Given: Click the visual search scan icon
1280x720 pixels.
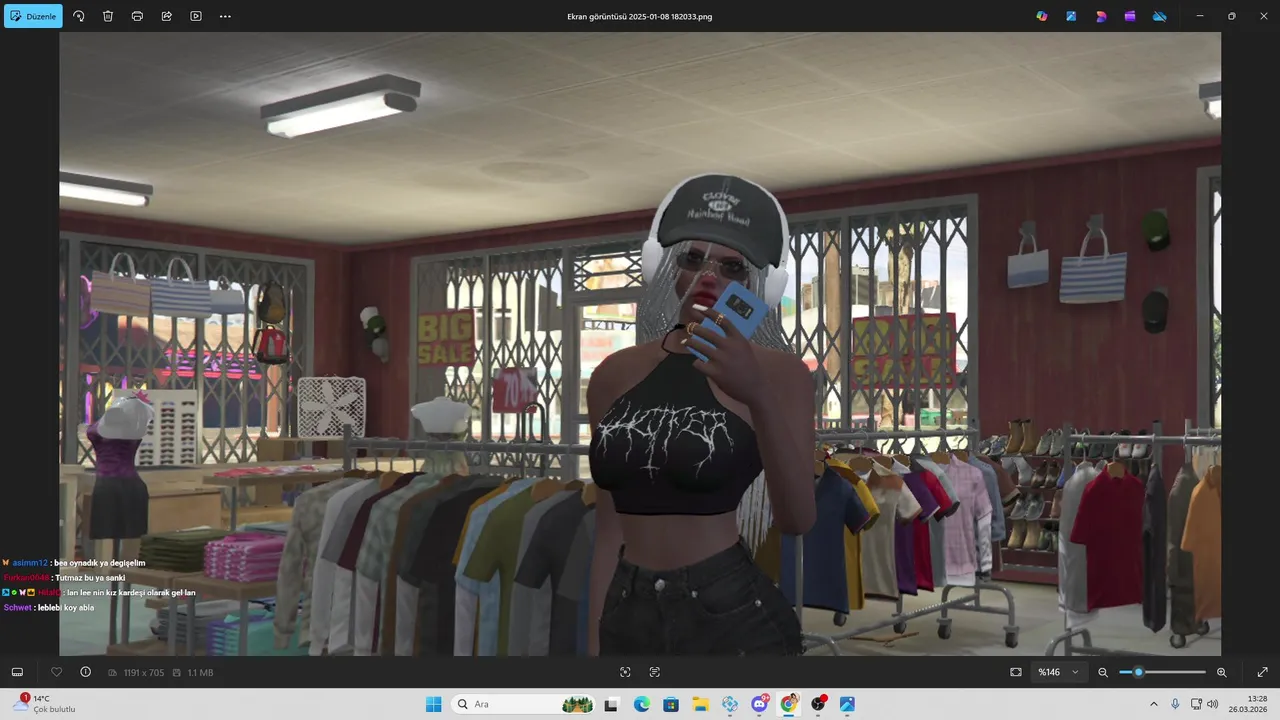Looking at the screenshot, I should (625, 672).
